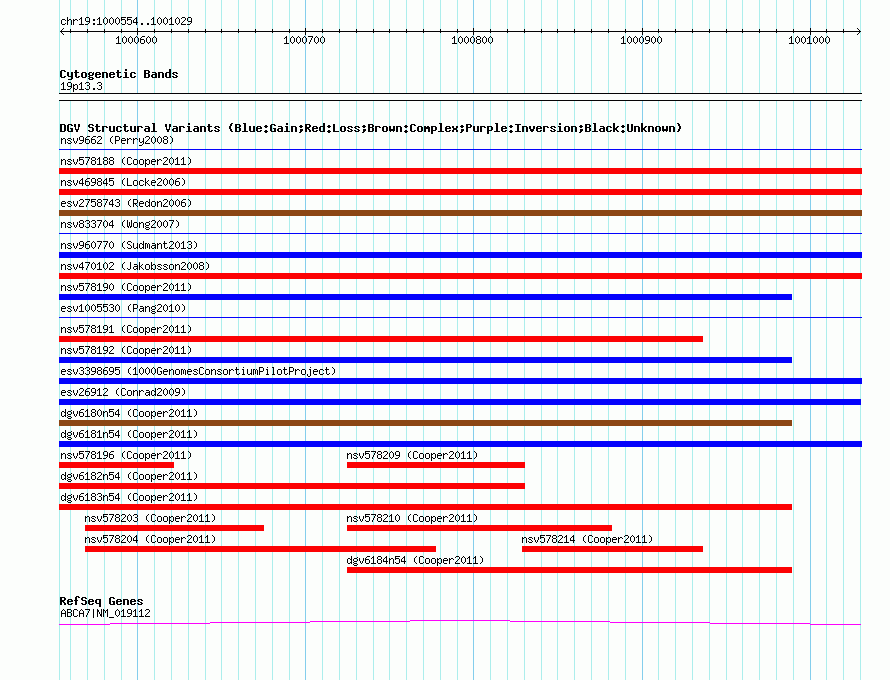The height and width of the screenshot is (680, 890).
Task: Click the 19p13.3 band label
Action: [81, 86]
